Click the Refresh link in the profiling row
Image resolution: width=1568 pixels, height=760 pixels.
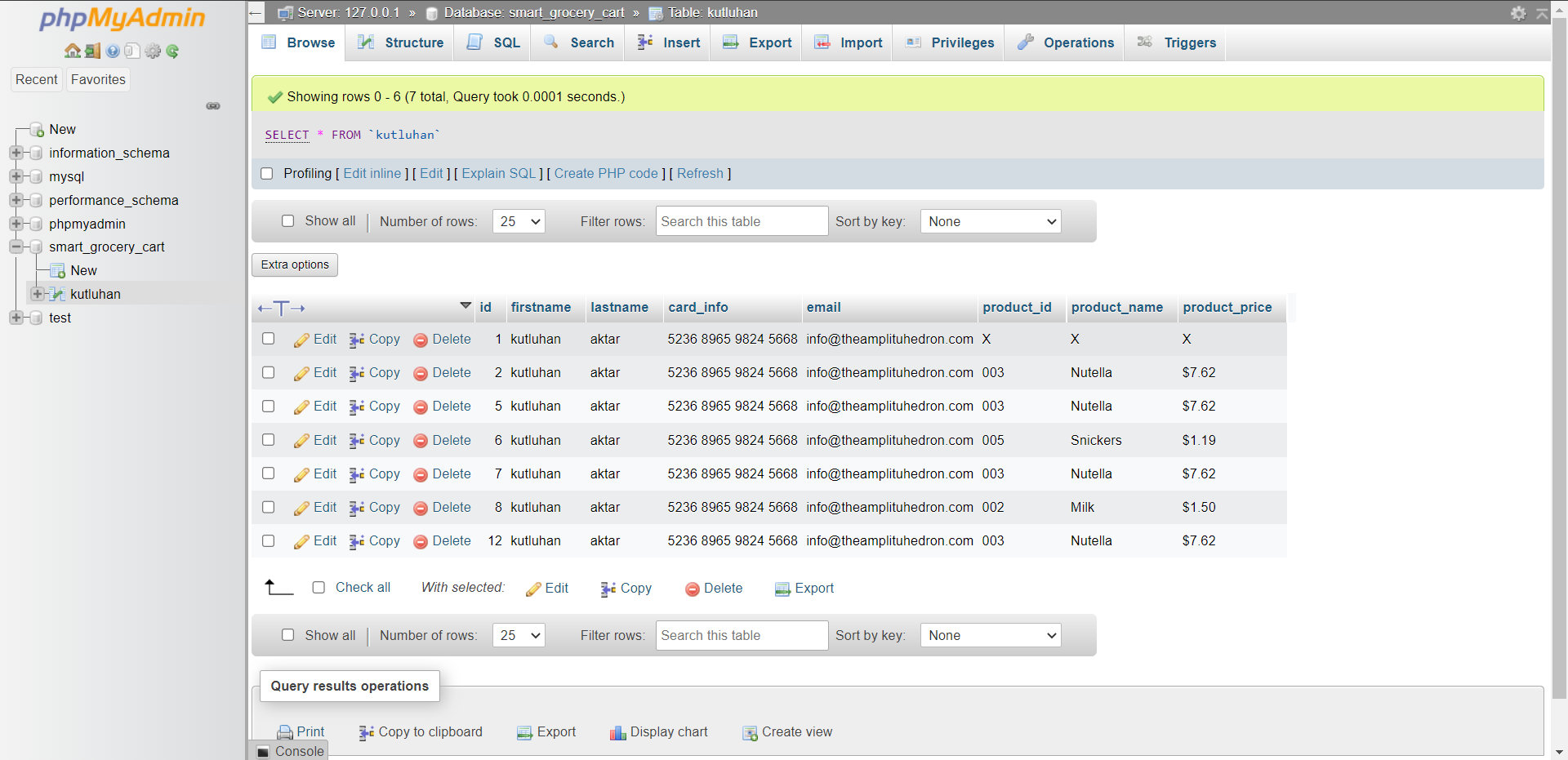tap(700, 173)
